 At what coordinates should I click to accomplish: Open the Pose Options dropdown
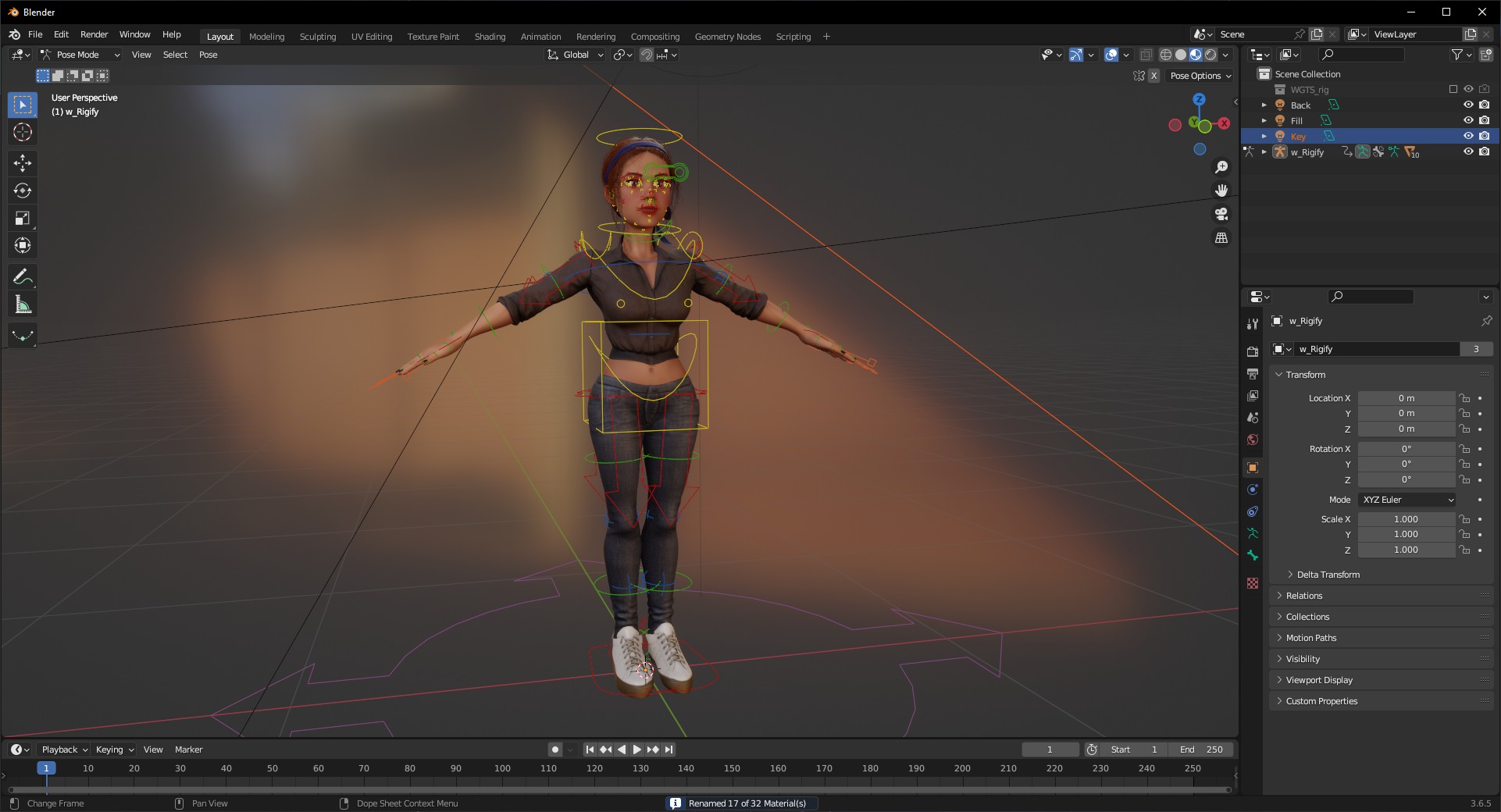1200,76
